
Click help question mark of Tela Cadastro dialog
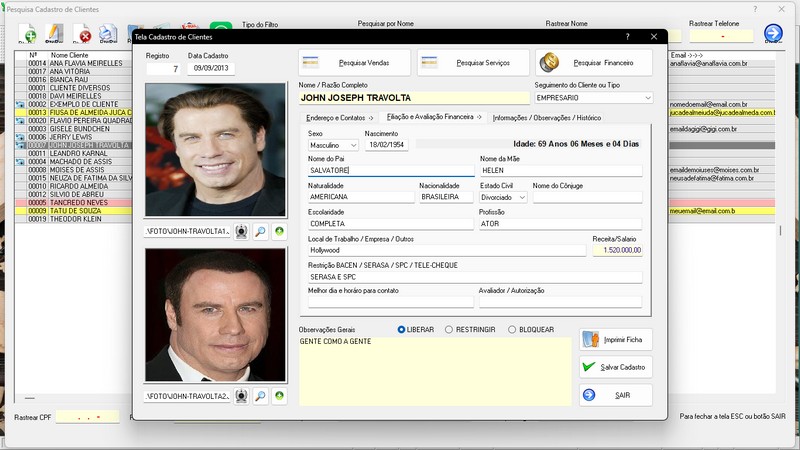[628, 37]
